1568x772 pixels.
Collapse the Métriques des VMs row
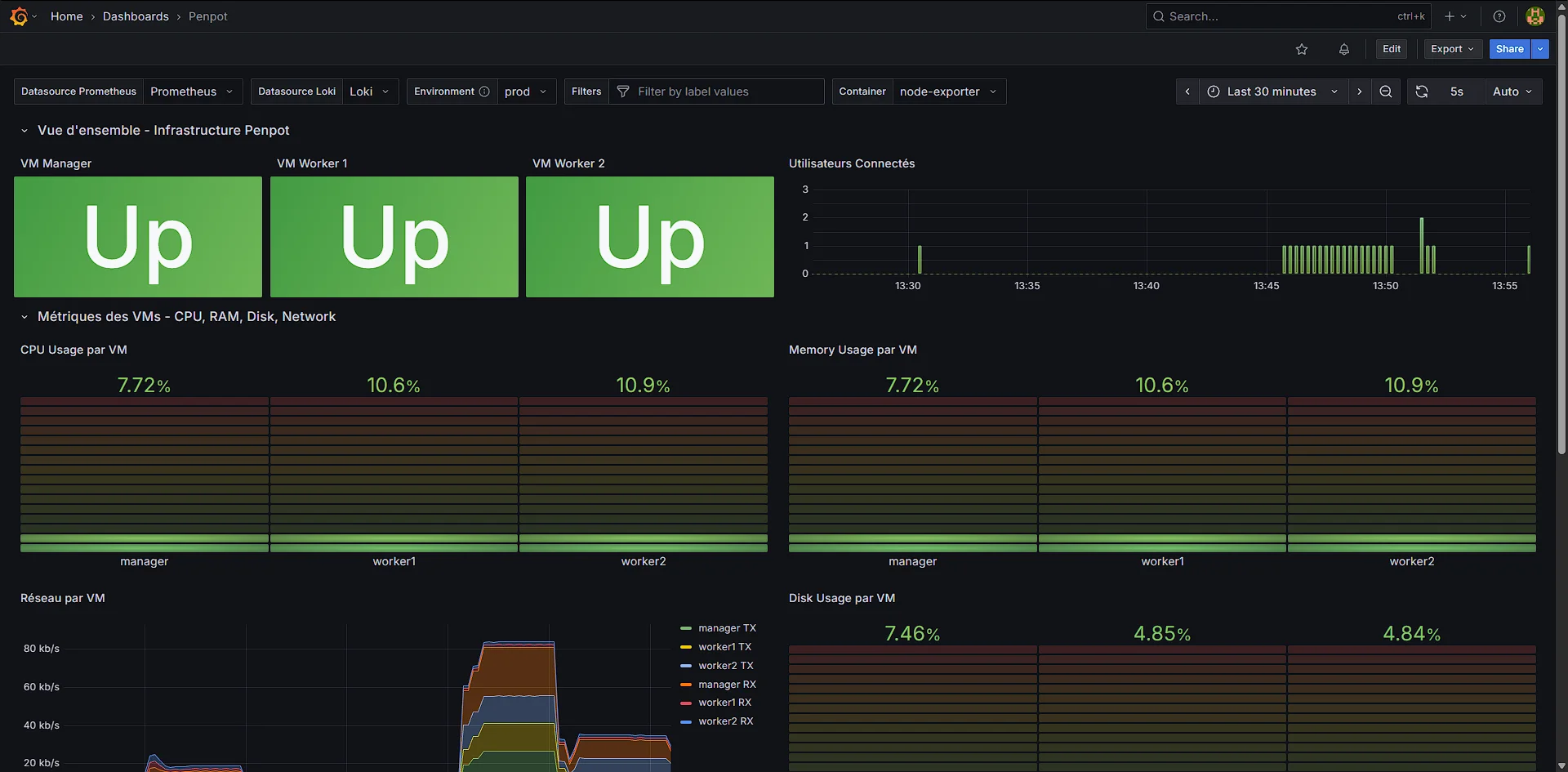point(24,317)
